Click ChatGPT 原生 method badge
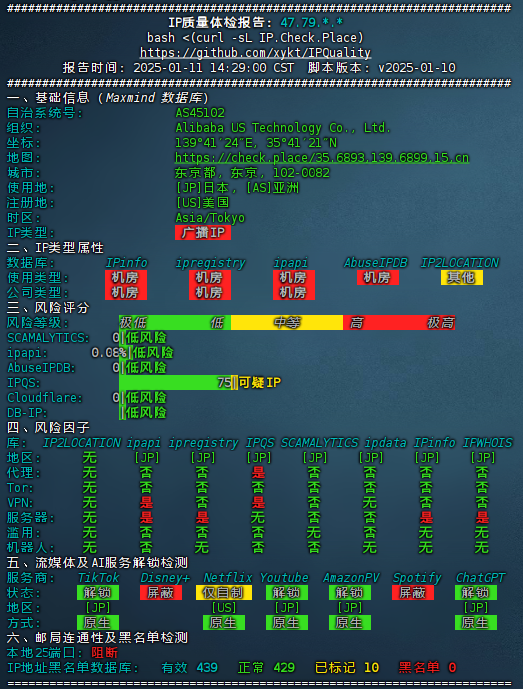 coord(476,622)
